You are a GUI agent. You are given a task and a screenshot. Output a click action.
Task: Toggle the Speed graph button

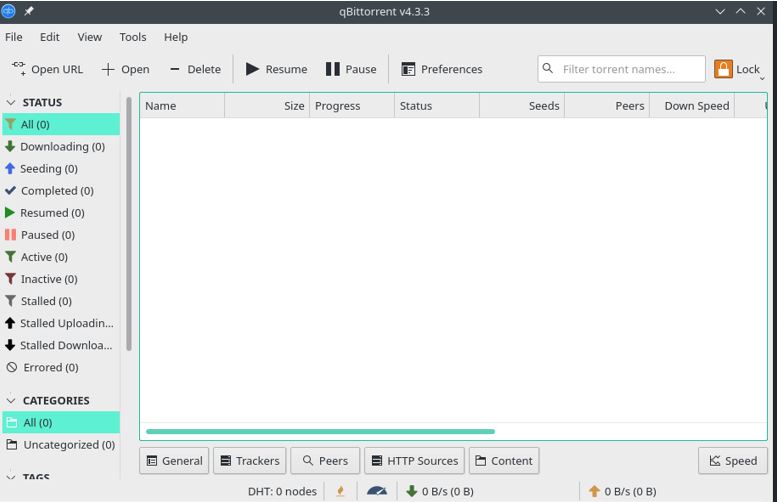pos(732,460)
